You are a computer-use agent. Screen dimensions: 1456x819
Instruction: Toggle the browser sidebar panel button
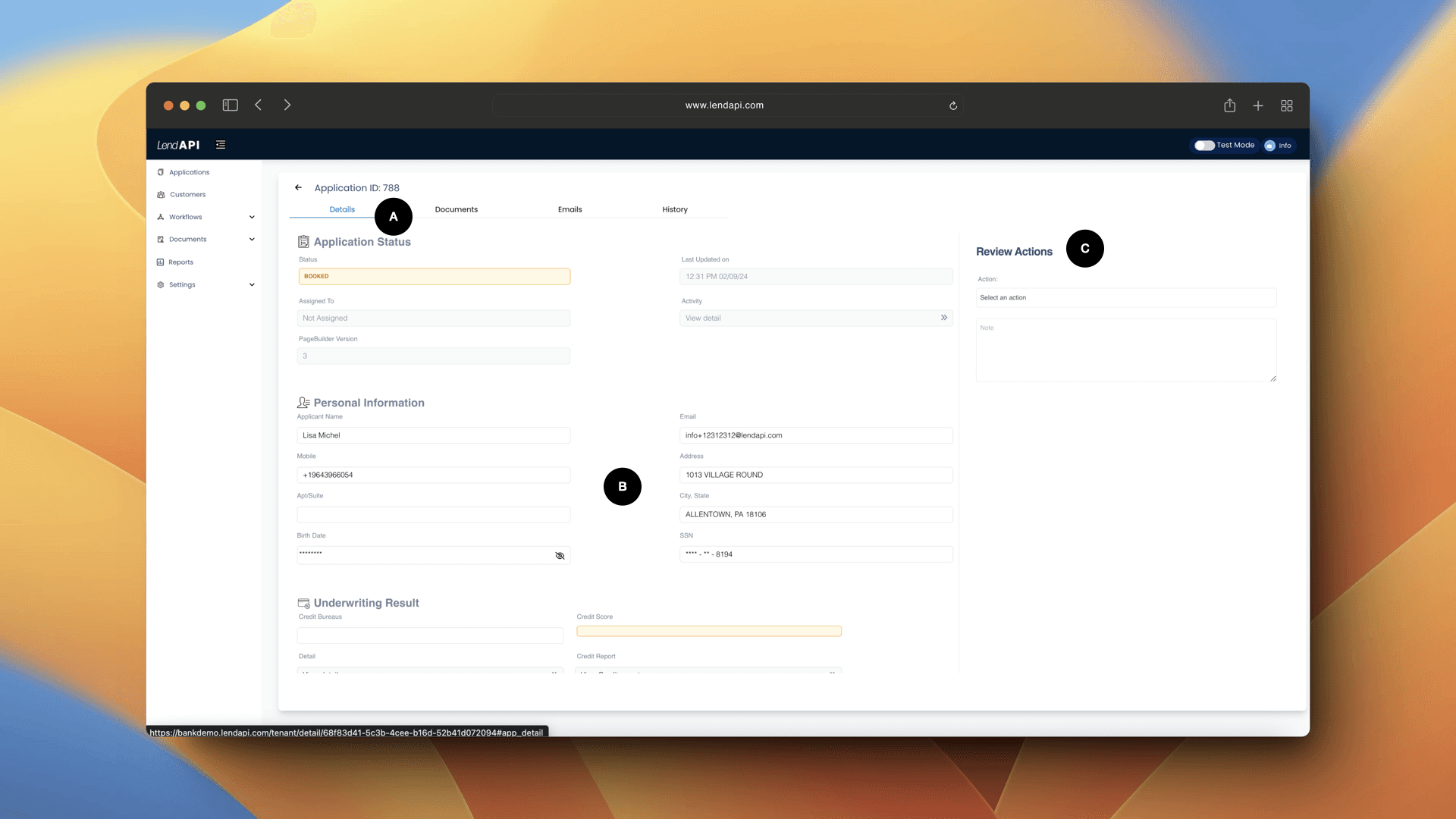click(230, 105)
